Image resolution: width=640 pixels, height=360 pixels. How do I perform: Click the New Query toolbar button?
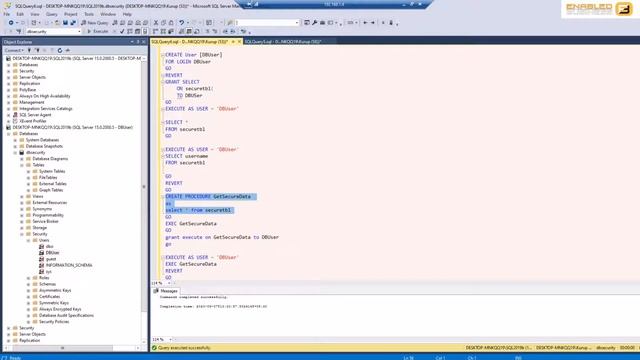click(95, 23)
